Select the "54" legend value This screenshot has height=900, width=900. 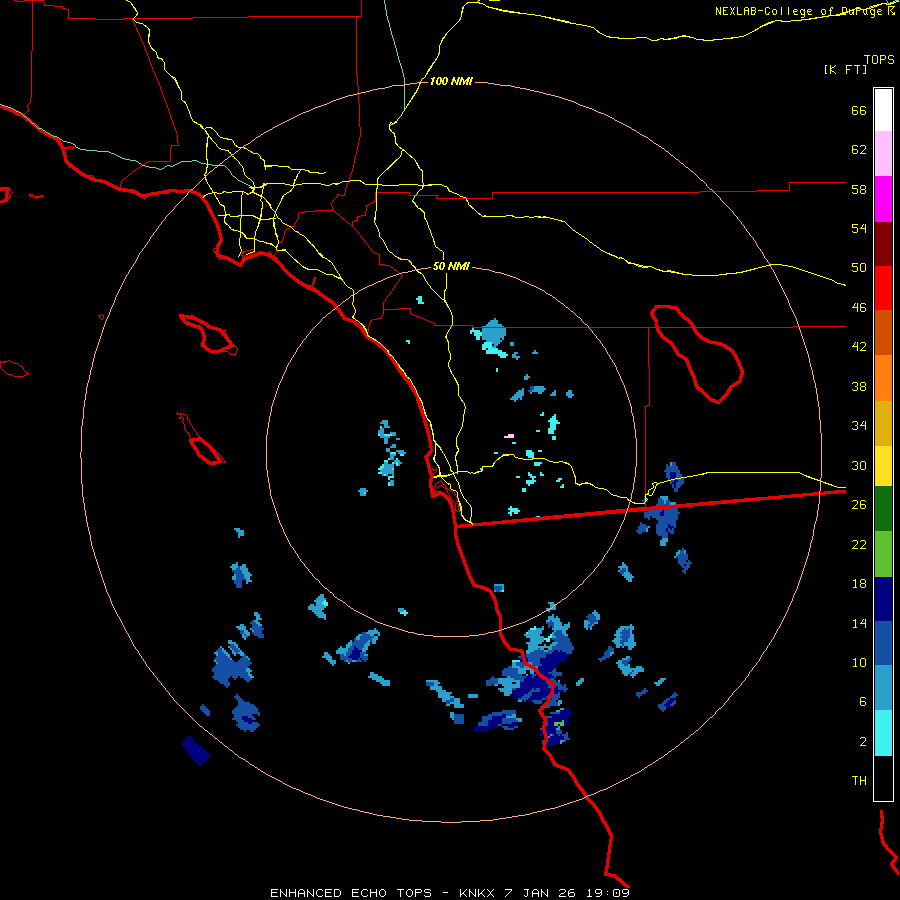point(859,228)
